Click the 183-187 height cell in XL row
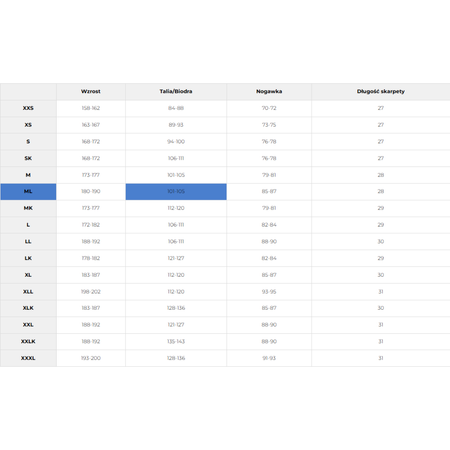The image size is (450, 450). [91, 275]
